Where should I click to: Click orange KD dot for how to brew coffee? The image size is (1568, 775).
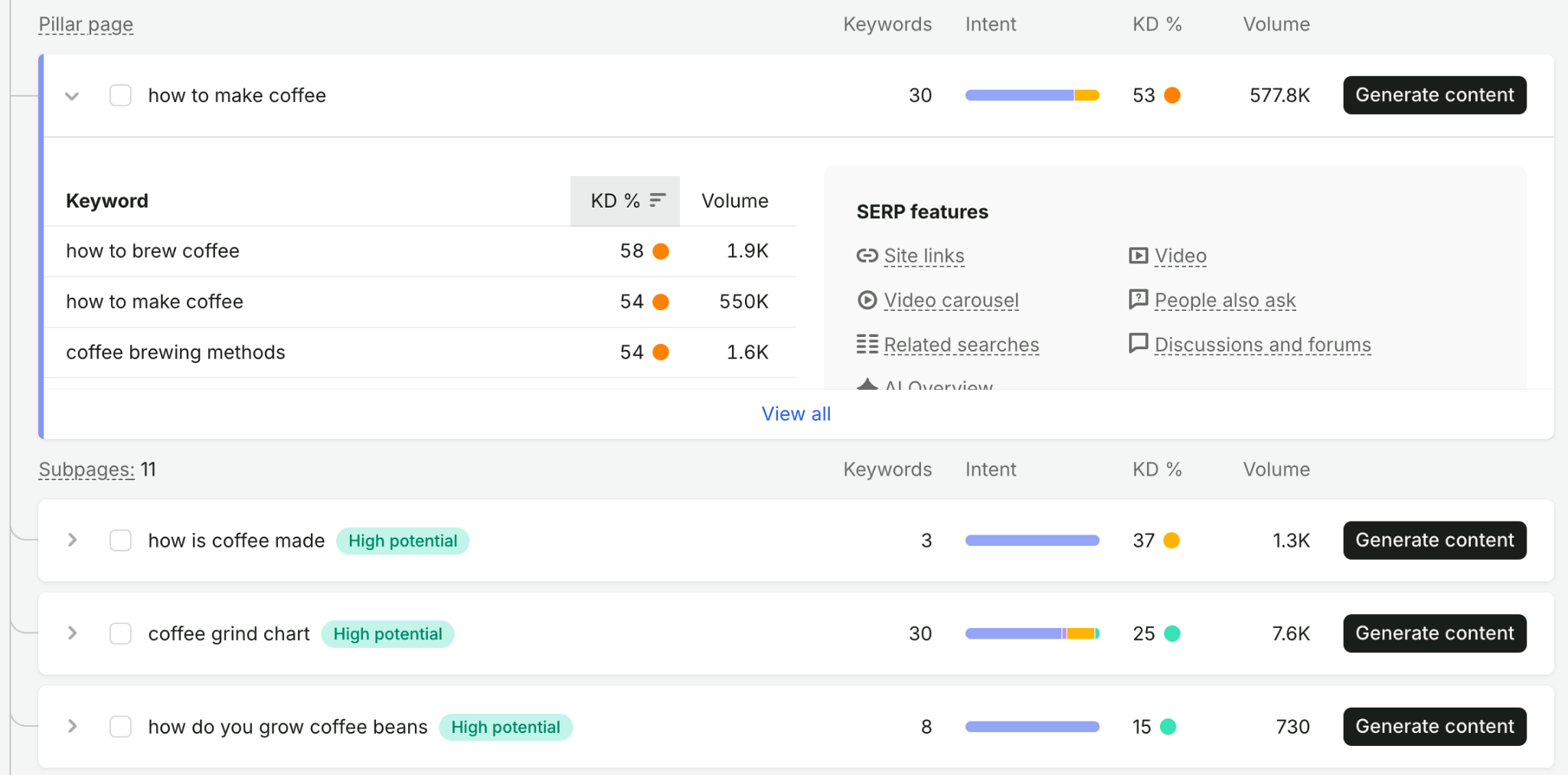661,251
